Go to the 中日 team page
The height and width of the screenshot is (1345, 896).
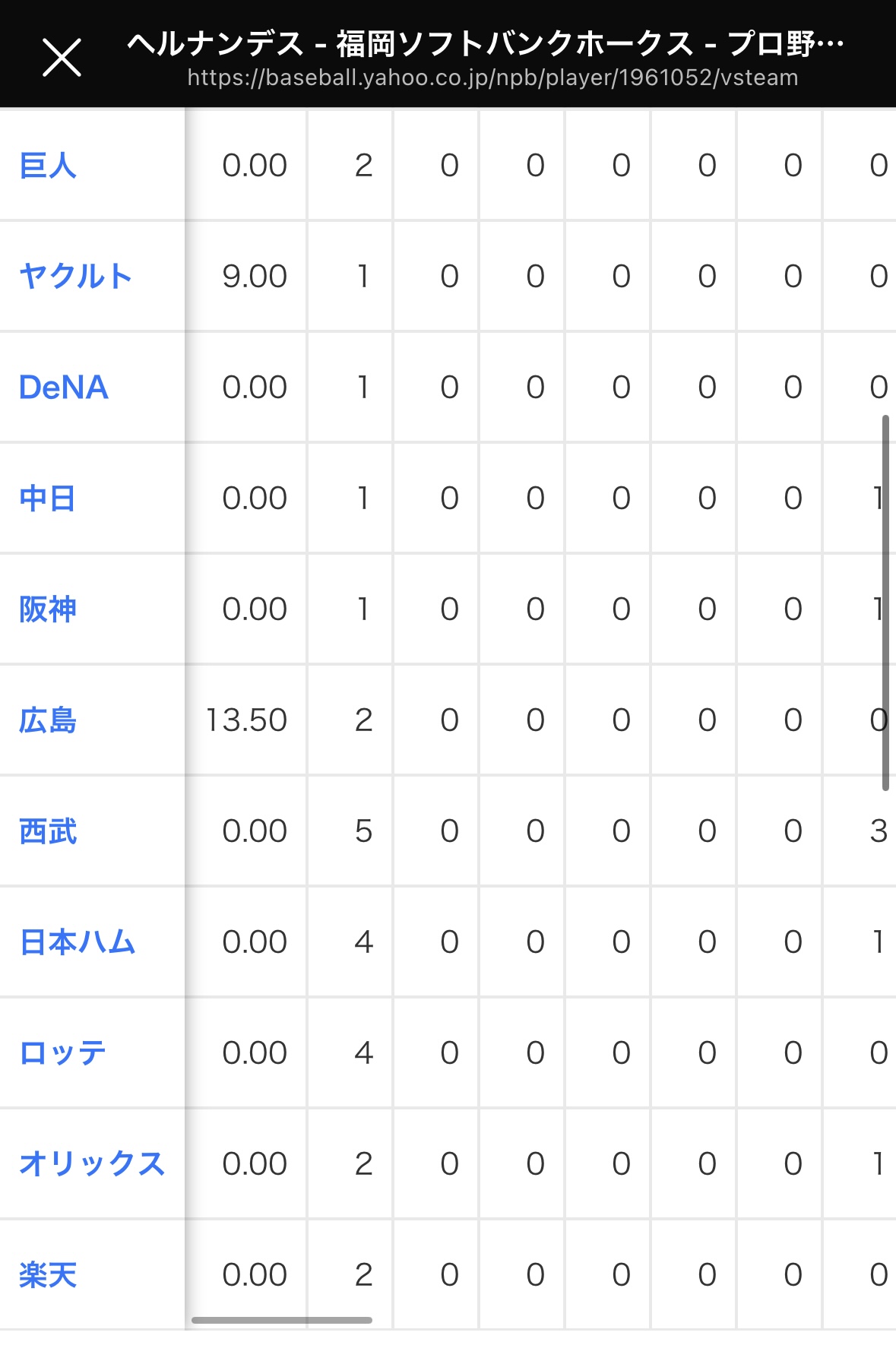47,498
